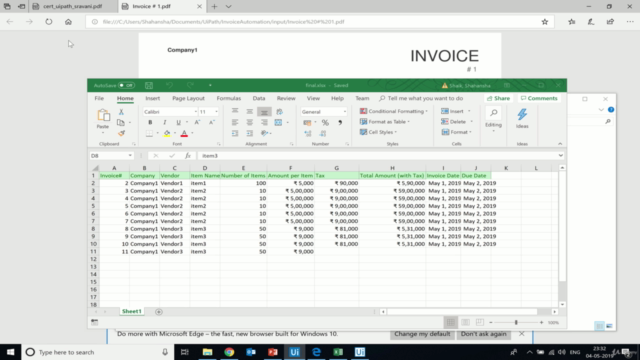
Task: Increase font size with the larger A icon
Action: click(197, 122)
